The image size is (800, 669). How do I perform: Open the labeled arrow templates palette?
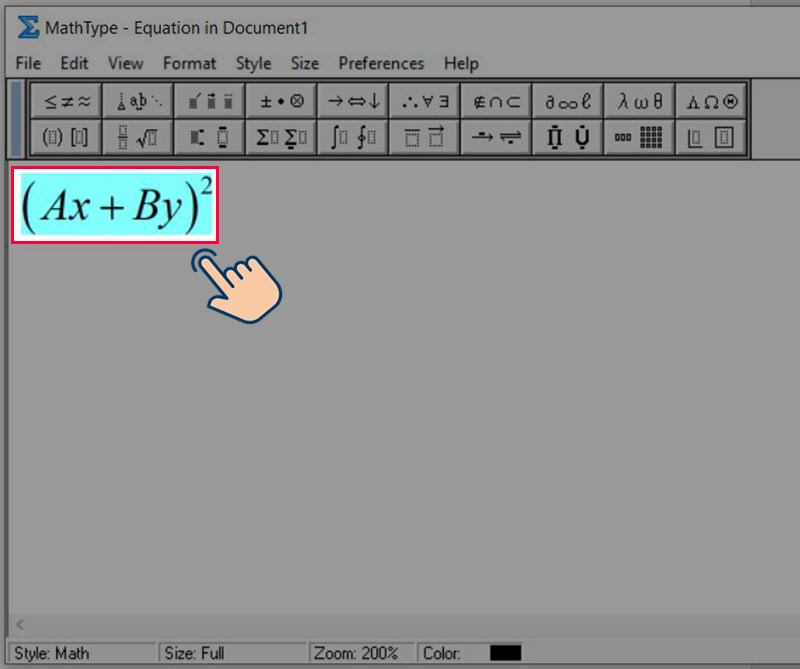496,137
